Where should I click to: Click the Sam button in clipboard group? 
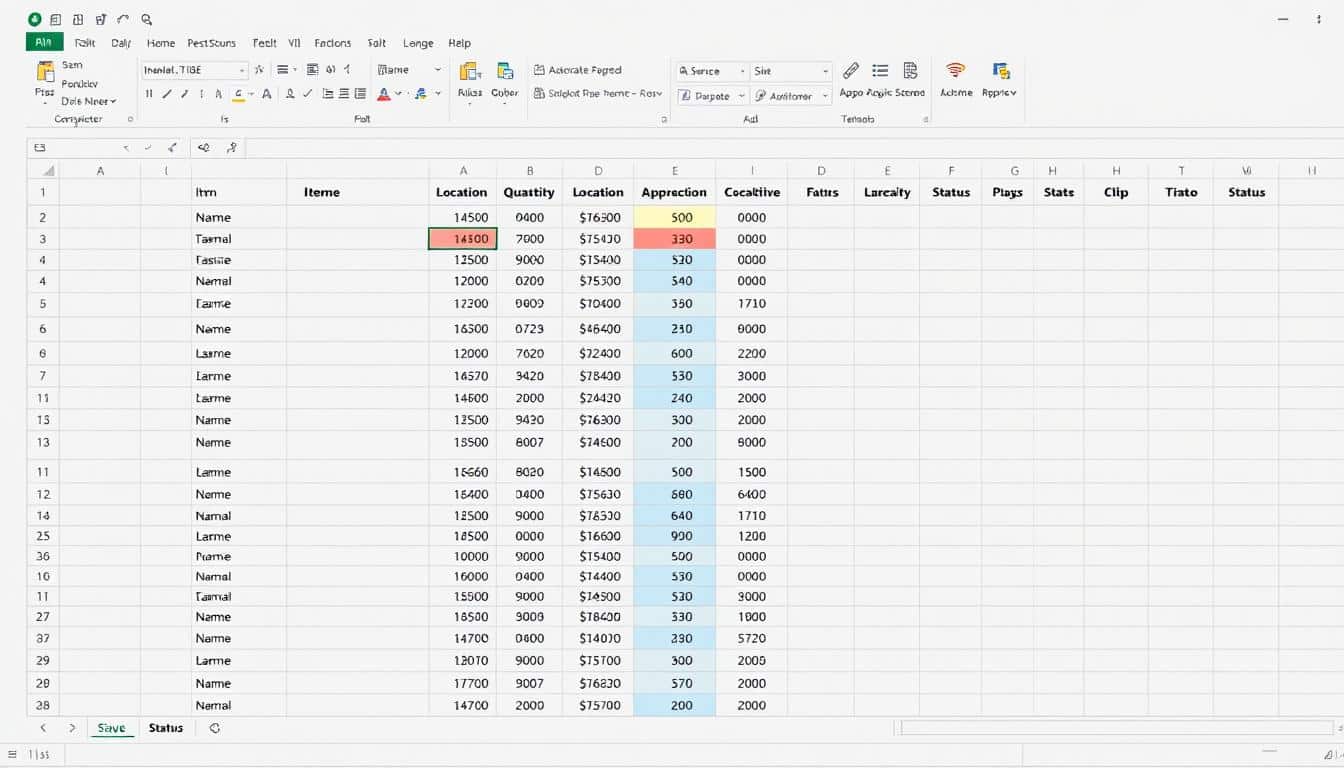71,65
